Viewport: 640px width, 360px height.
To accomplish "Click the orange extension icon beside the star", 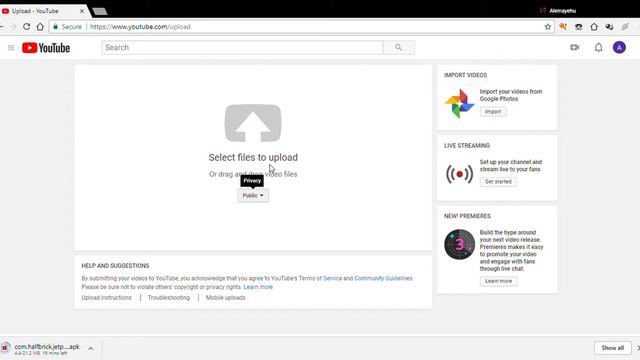I will click(x=563, y=27).
